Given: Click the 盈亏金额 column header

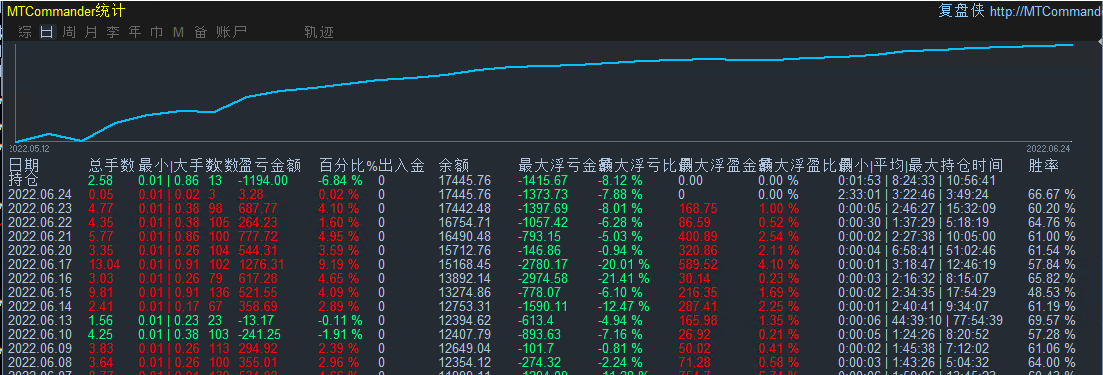Looking at the screenshot, I should [270, 165].
